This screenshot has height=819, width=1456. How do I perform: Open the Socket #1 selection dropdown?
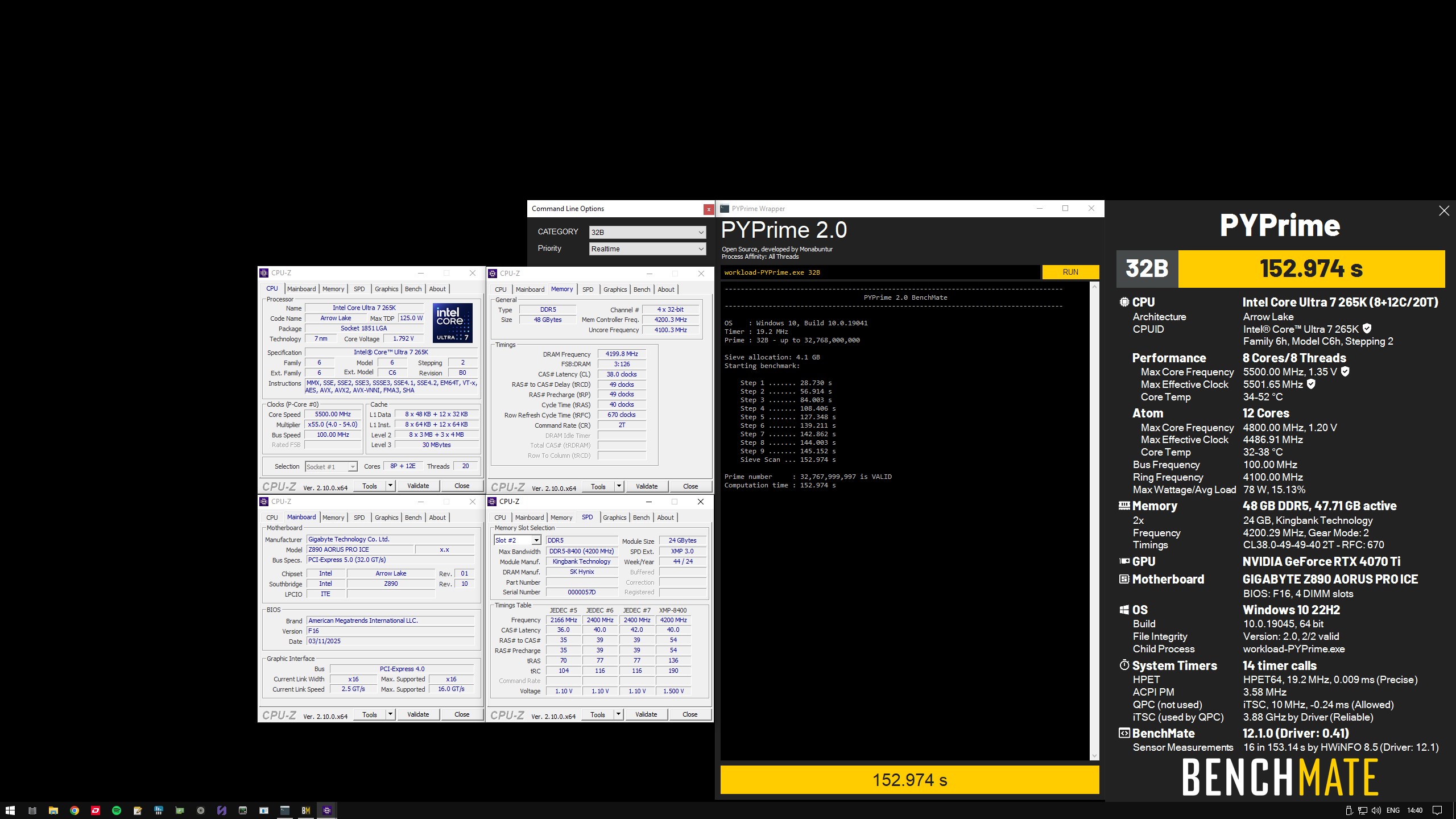331,467
